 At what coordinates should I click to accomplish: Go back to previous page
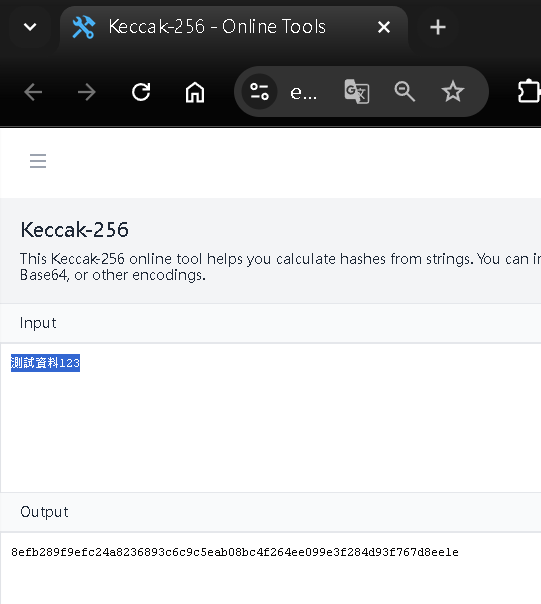(33, 92)
